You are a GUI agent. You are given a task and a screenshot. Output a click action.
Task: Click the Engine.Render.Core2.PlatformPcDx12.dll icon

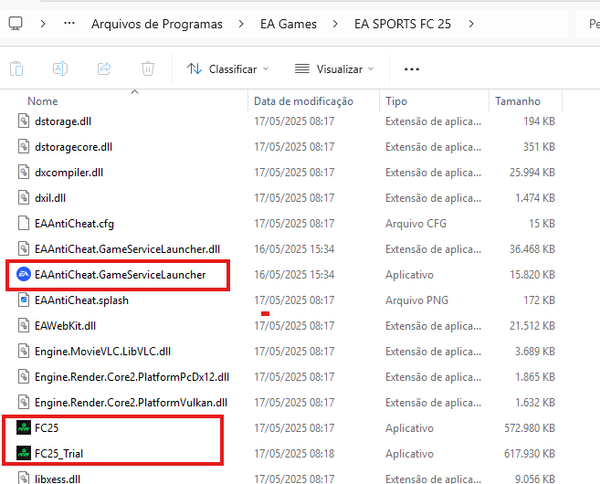(x=23, y=376)
